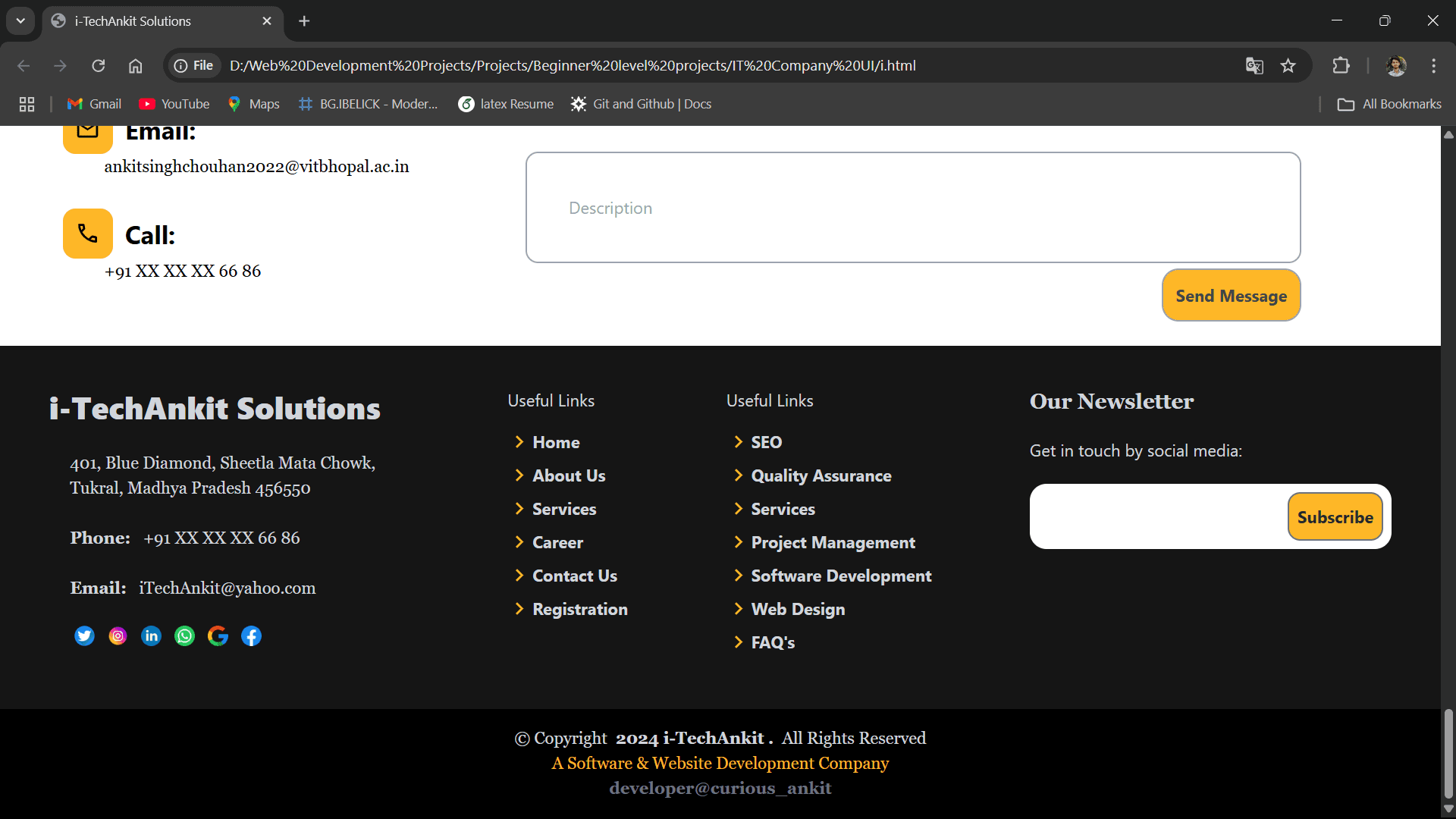The image size is (1456, 819).
Task: Navigate back with the back arrow
Action: coord(24,66)
